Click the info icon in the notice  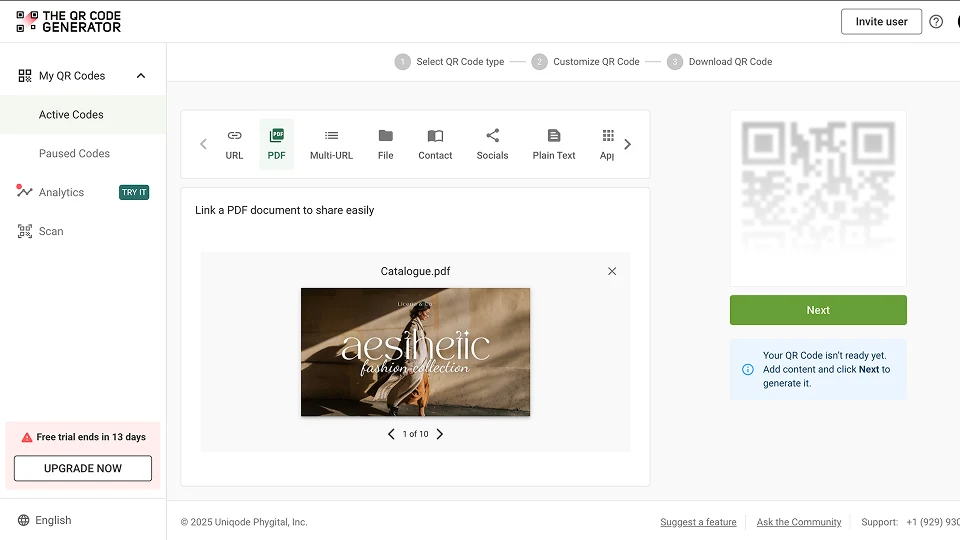(x=748, y=369)
